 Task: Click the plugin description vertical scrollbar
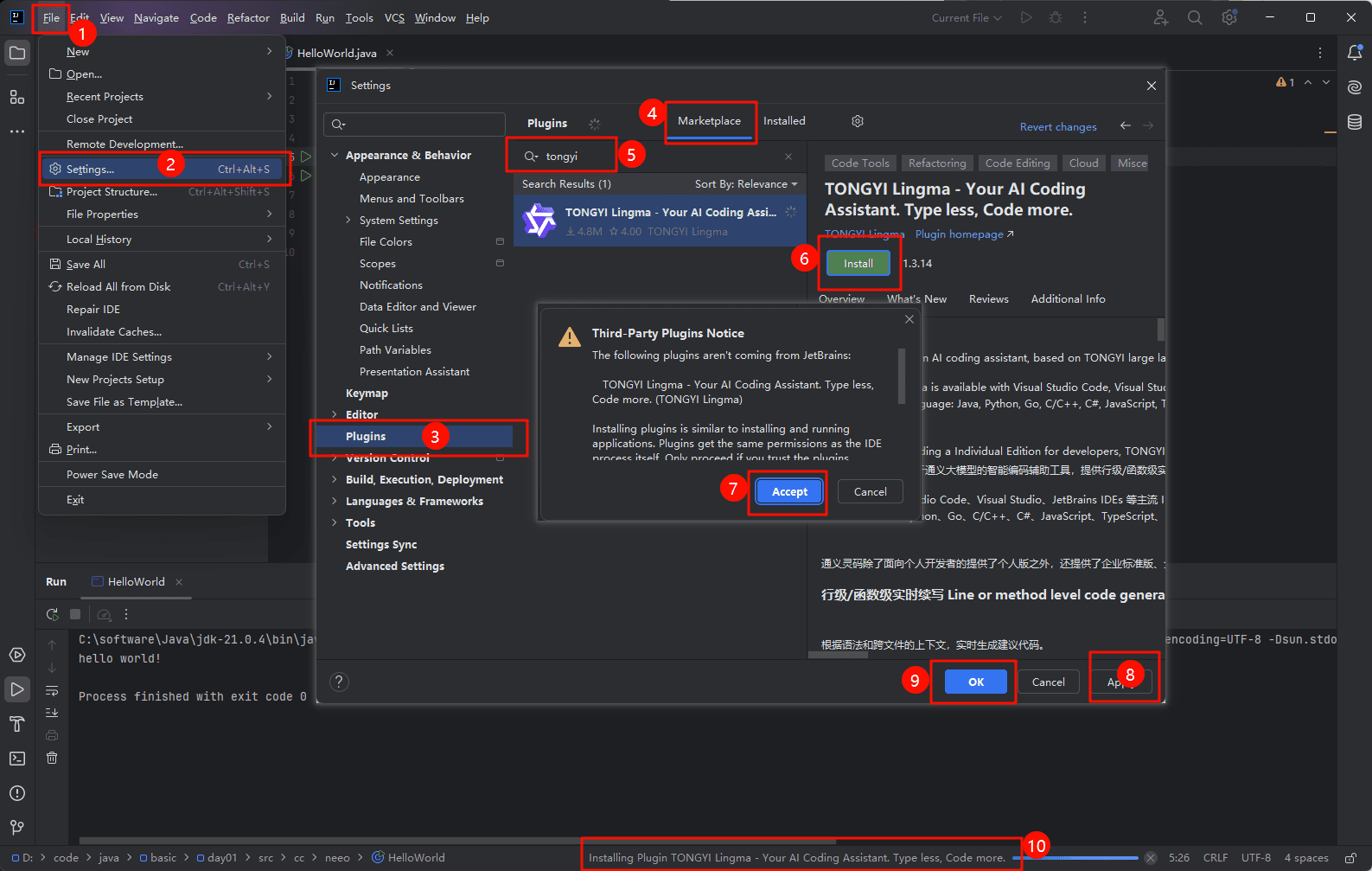click(1161, 329)
